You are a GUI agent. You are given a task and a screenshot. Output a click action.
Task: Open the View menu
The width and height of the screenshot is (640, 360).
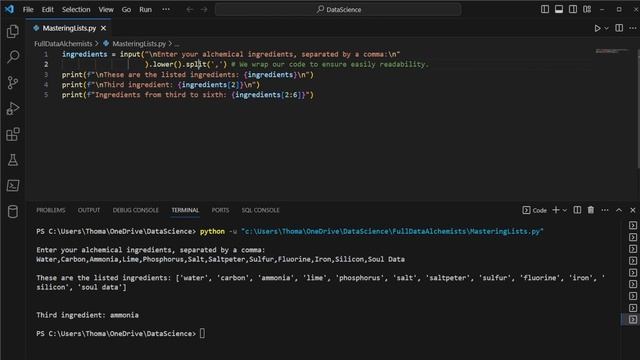106,9
